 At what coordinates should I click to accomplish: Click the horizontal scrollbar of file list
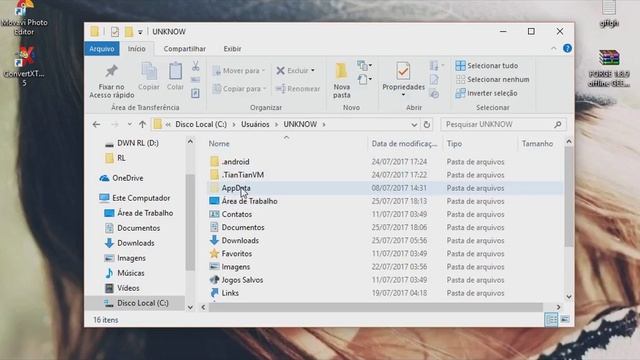(x=376, y=307)
